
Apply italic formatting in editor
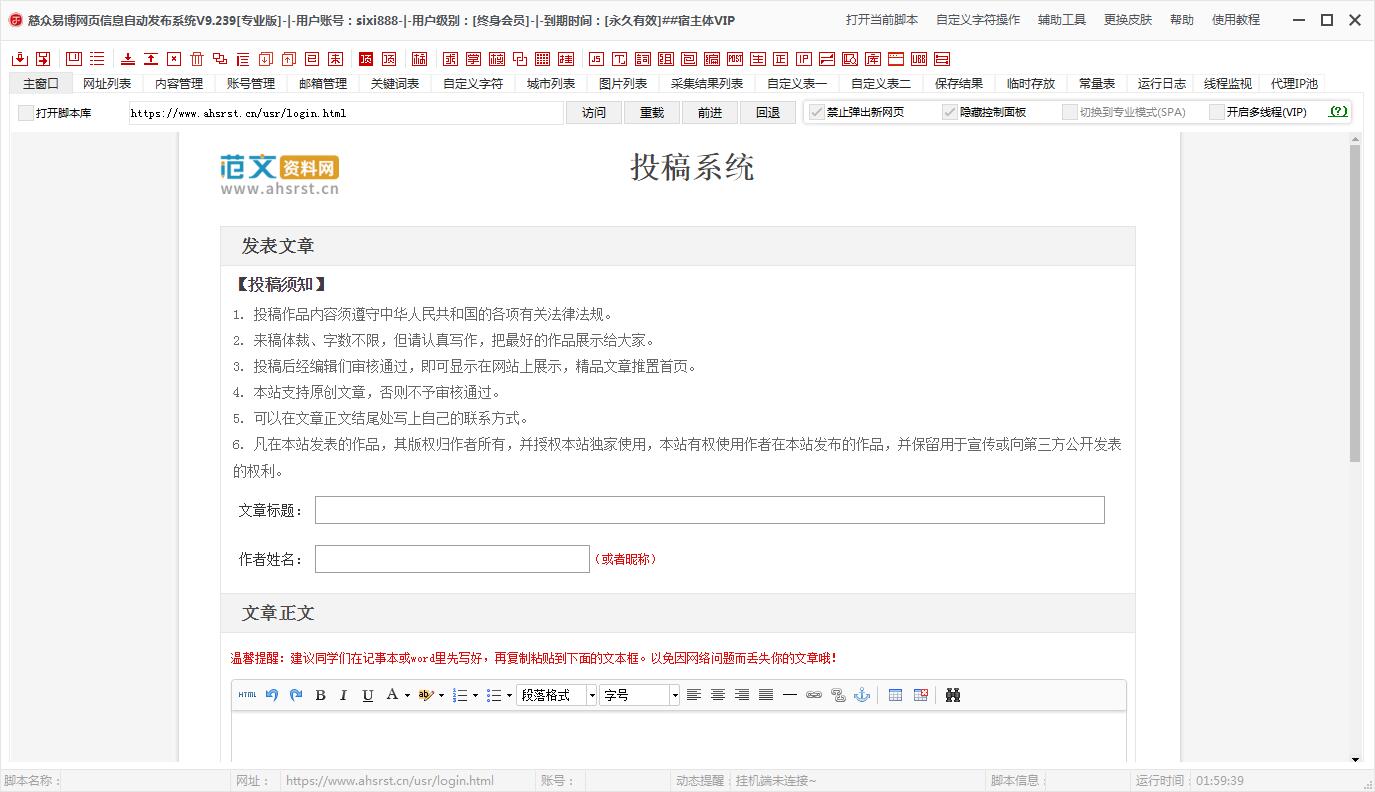coord(344,695)
